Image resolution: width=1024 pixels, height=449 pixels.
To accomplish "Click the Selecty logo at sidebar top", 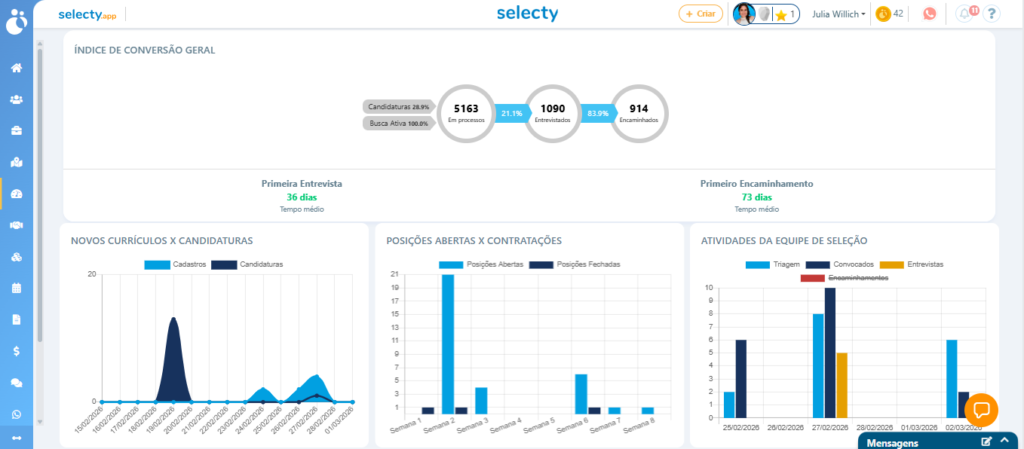I will pyautogui.click(x=16, y=20).
